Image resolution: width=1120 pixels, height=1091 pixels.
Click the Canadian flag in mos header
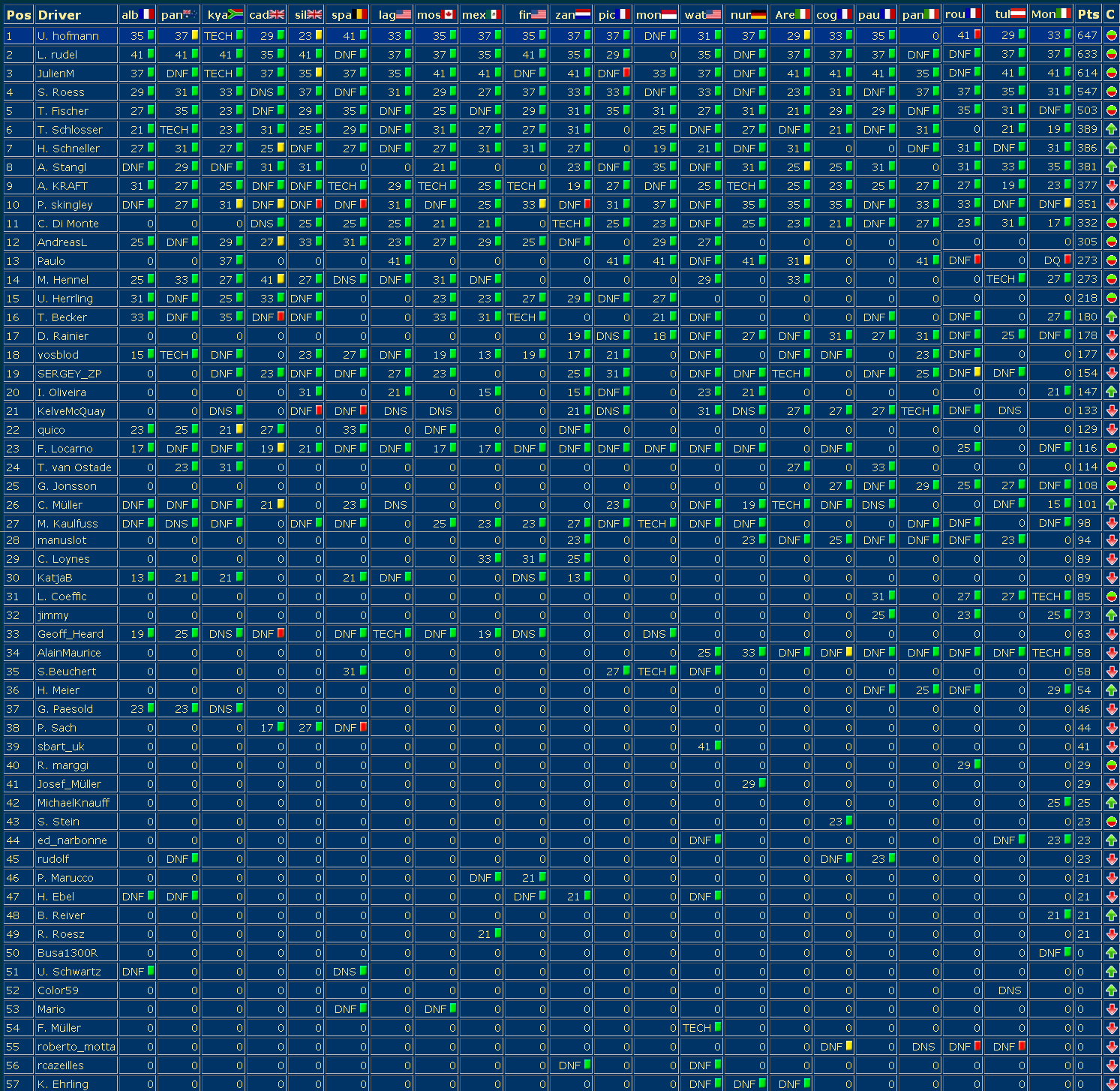(449, 14)
